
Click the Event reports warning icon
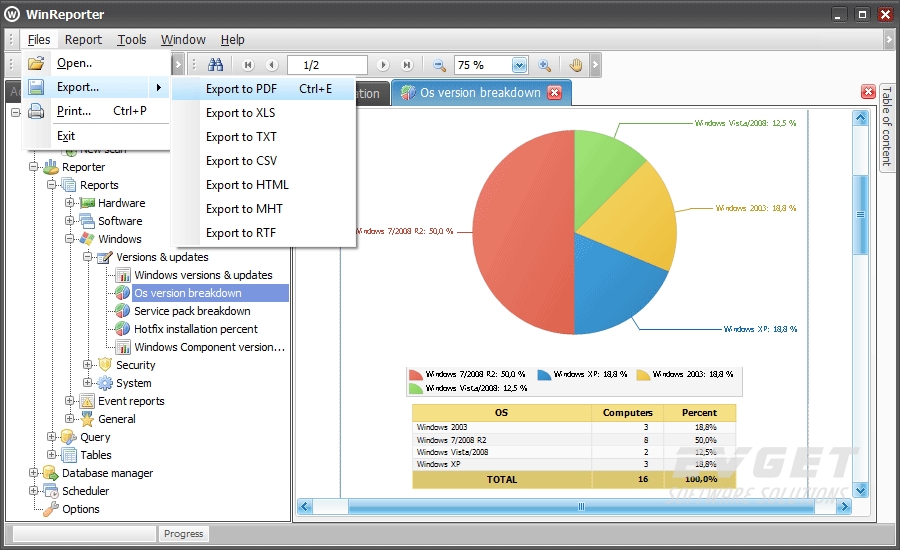87,401
